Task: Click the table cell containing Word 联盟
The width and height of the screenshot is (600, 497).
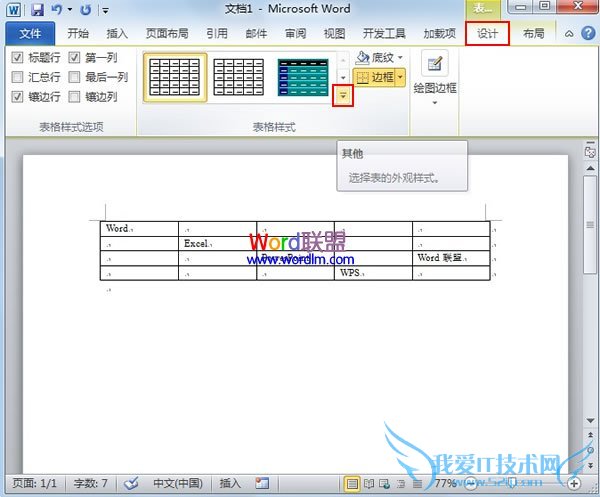Action: click(451, 258)
